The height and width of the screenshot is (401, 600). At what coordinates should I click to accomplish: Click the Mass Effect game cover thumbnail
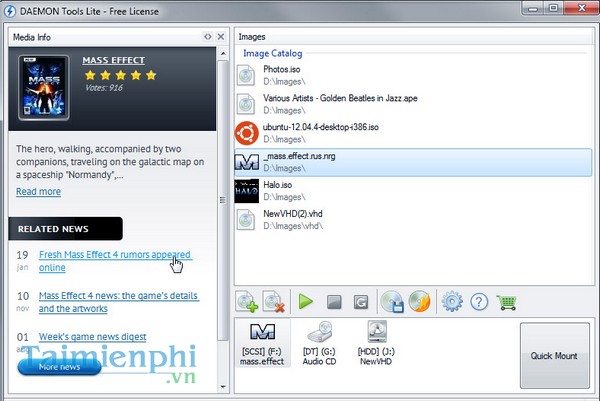click(44, 88)
